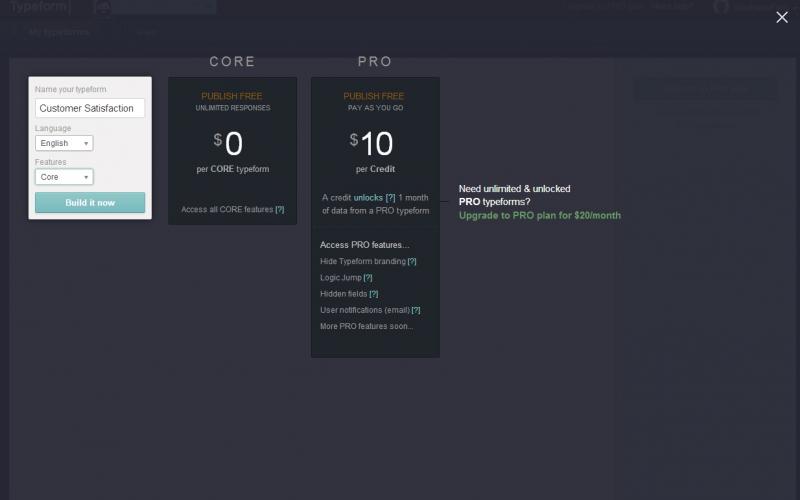Screen dimensions: 800x500
Task: Click 'Hide Typeform branding' feature text
Action: (363, 261)
